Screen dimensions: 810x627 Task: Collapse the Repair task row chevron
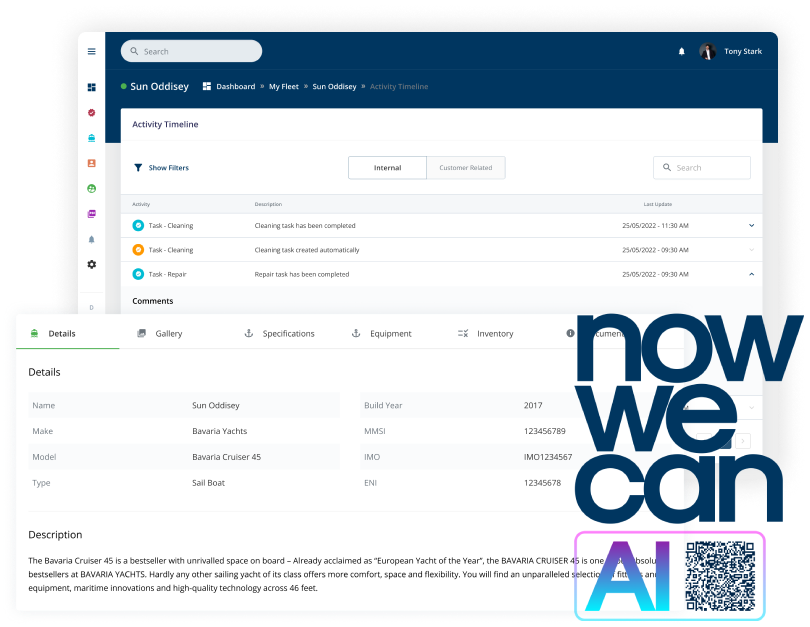(752, 274)
